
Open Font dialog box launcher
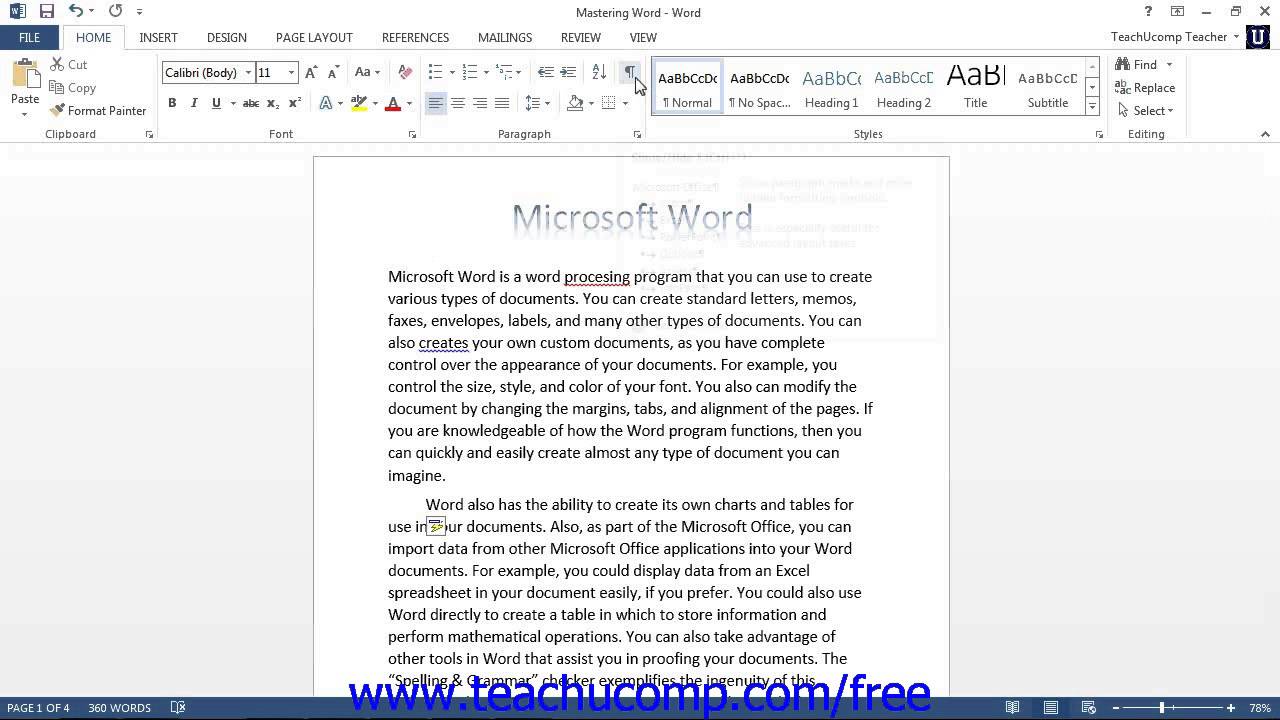tap(411, 134)
